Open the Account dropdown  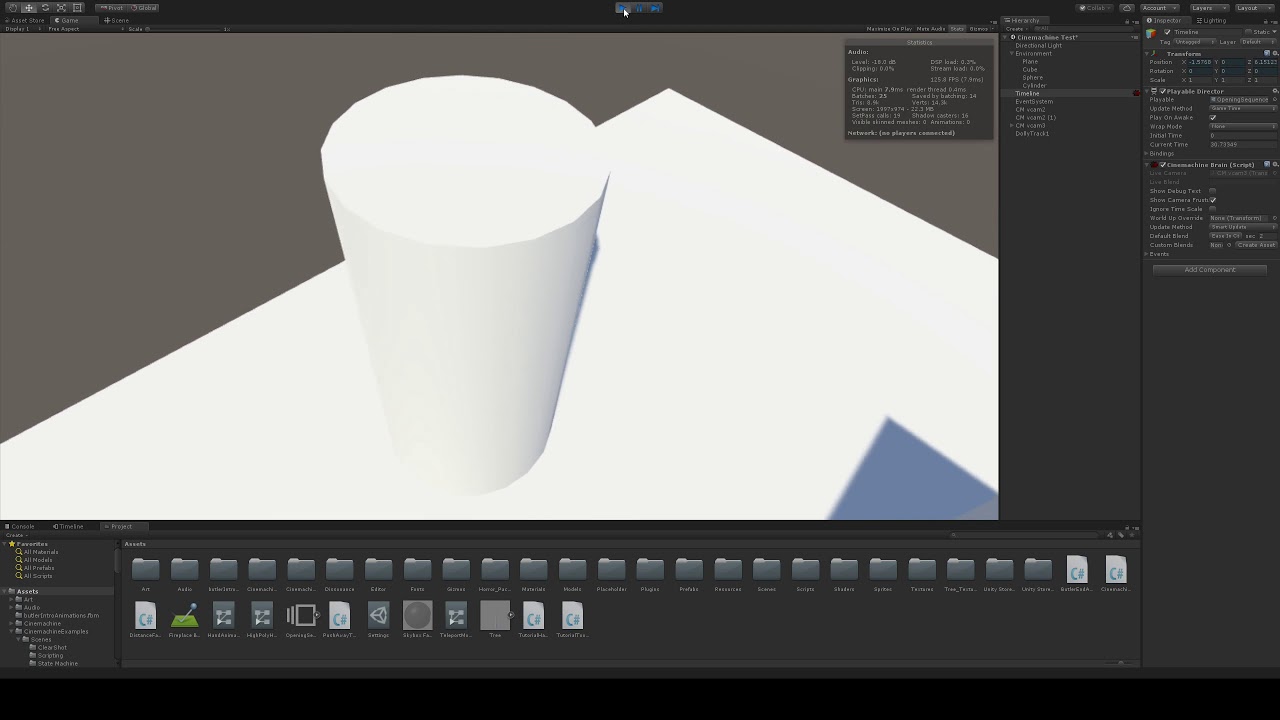[1158, 8]
